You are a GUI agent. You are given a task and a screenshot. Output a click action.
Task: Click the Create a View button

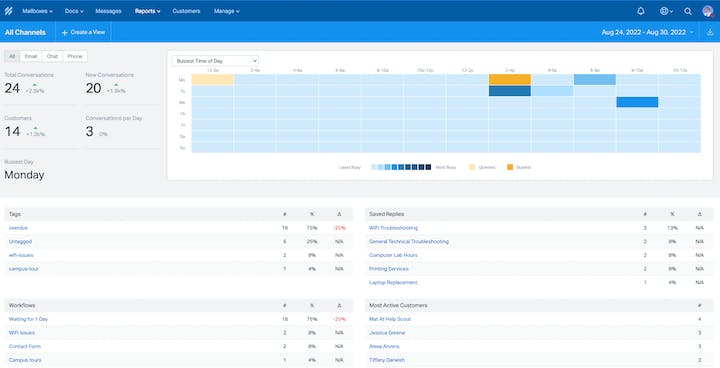coord(83,32)
